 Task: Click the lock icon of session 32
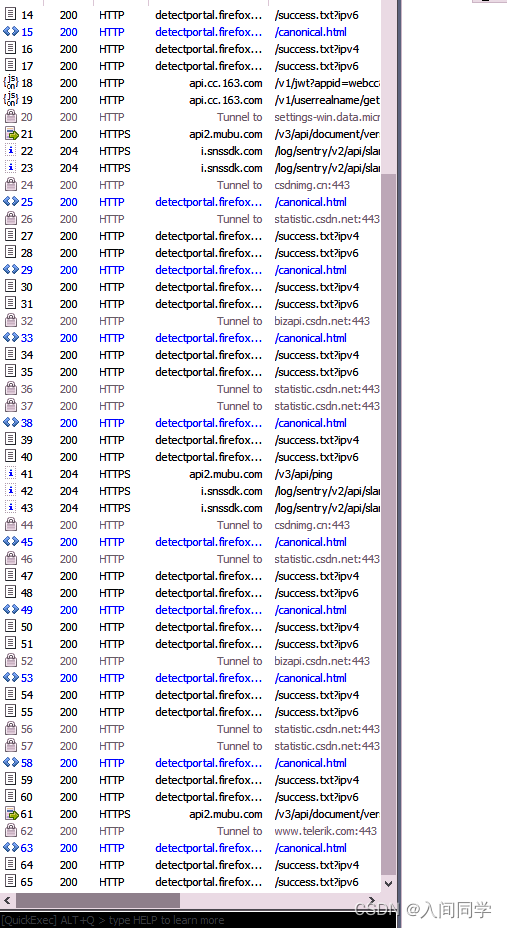10,321
